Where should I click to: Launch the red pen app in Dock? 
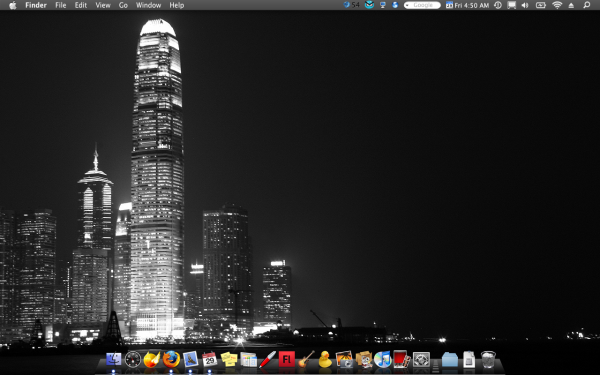[x=267, y=359]
